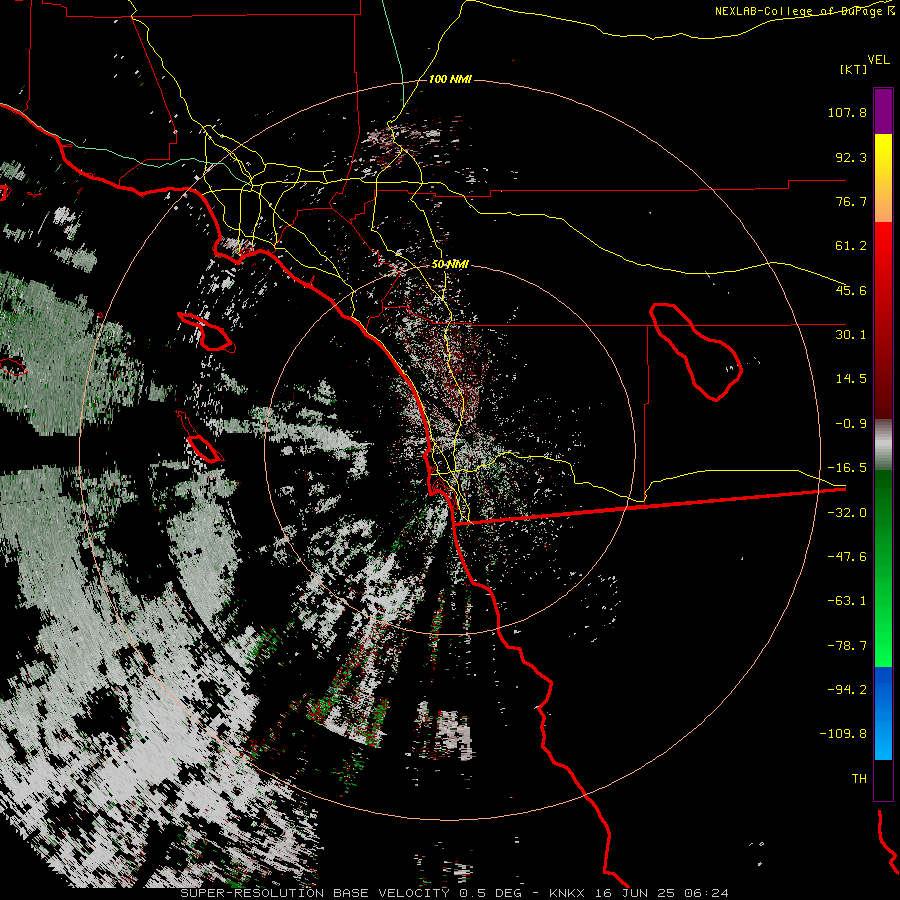
Task: Click the Santa Catalina Island outline
Action: (206, 332)
